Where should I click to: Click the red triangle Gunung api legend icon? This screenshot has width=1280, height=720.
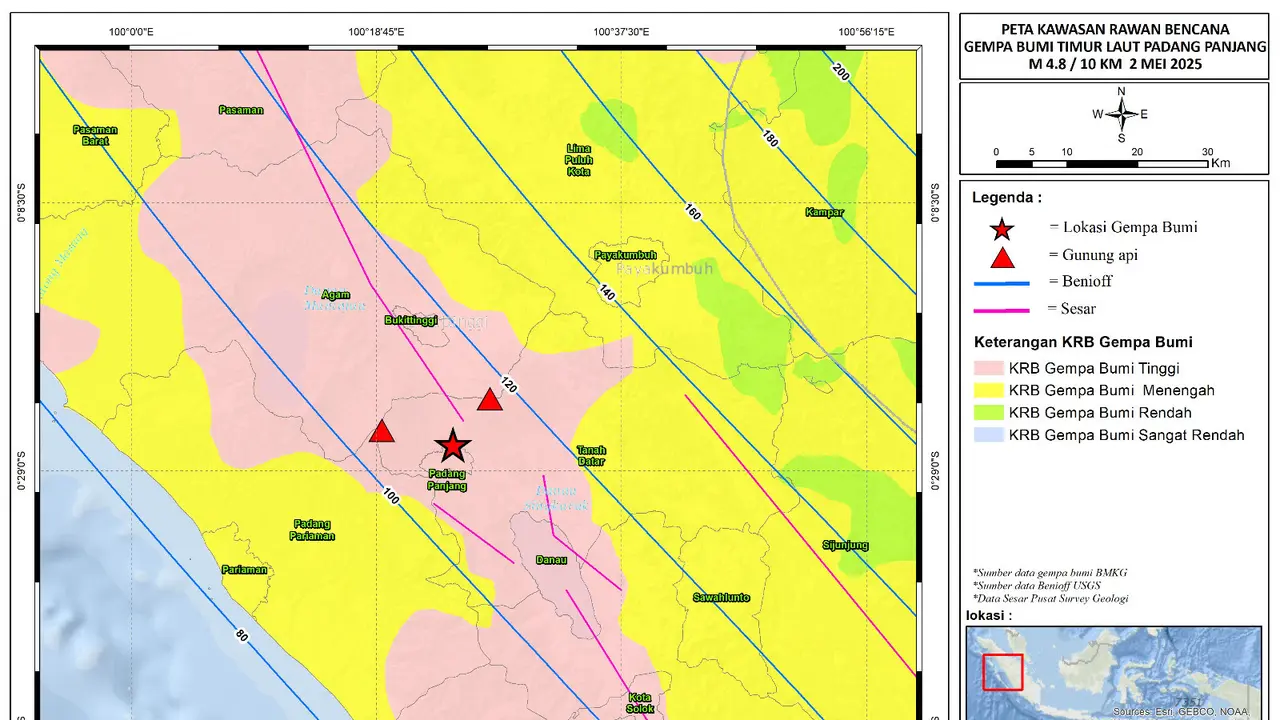[x=1001, y=256]
